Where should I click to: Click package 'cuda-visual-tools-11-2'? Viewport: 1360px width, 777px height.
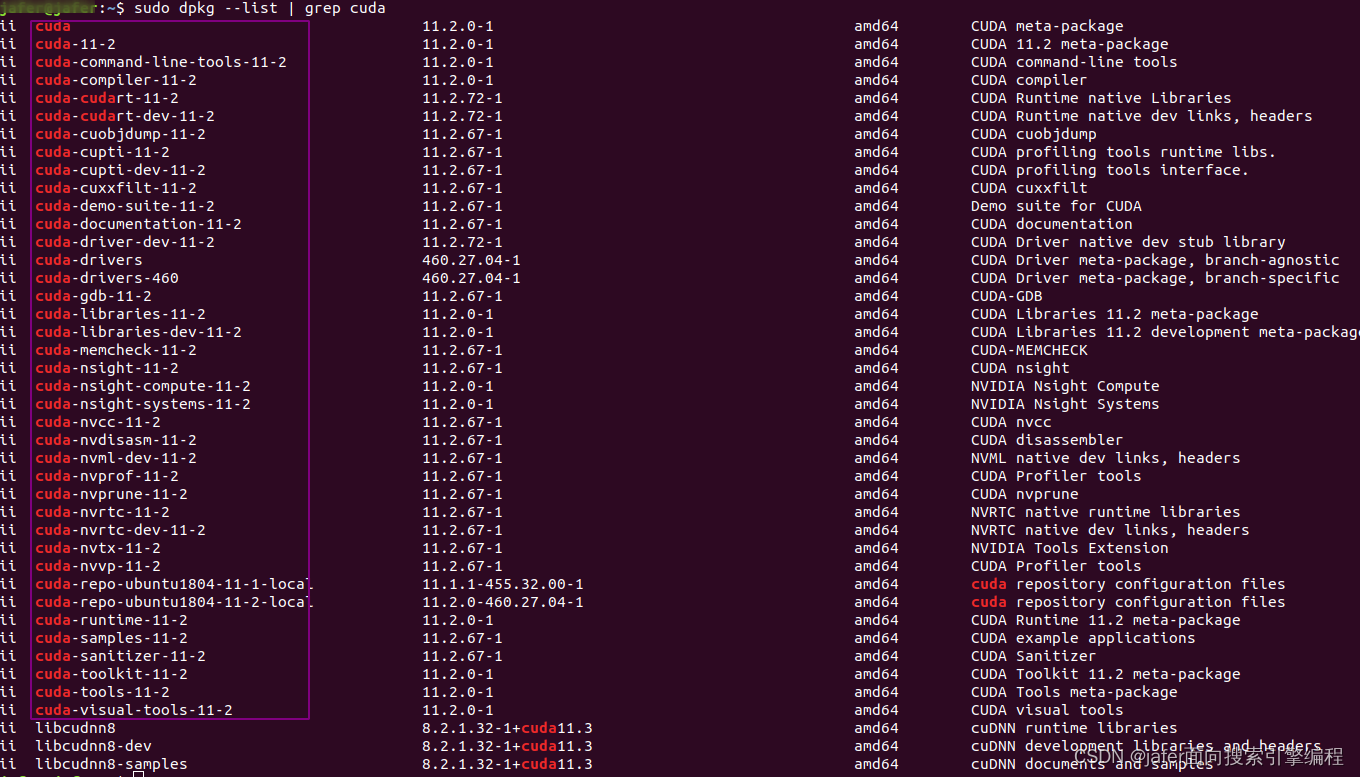click(134, 710)
